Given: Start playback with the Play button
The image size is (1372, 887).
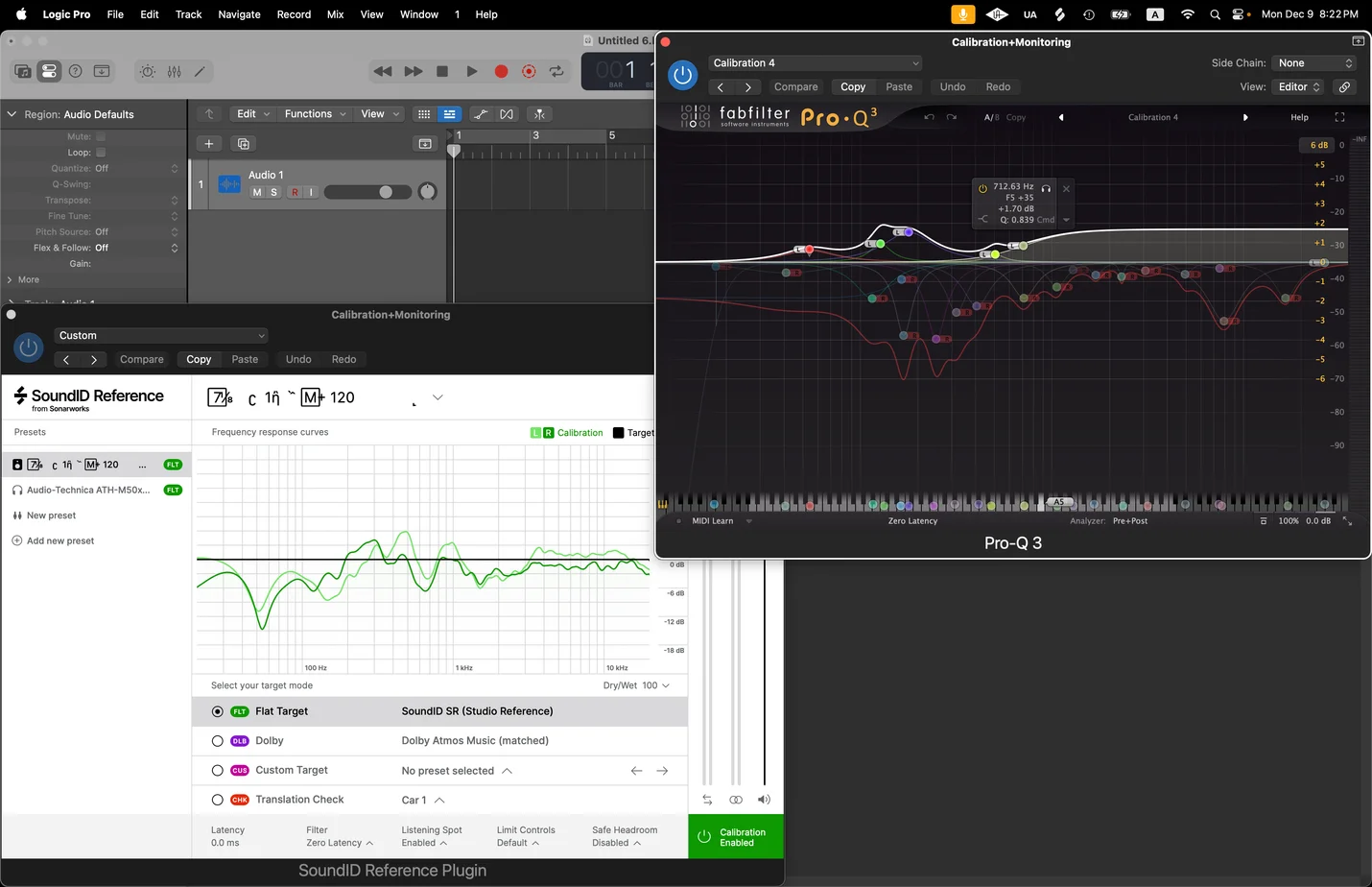Looking at the screenshot, I should tap(471, 71).
